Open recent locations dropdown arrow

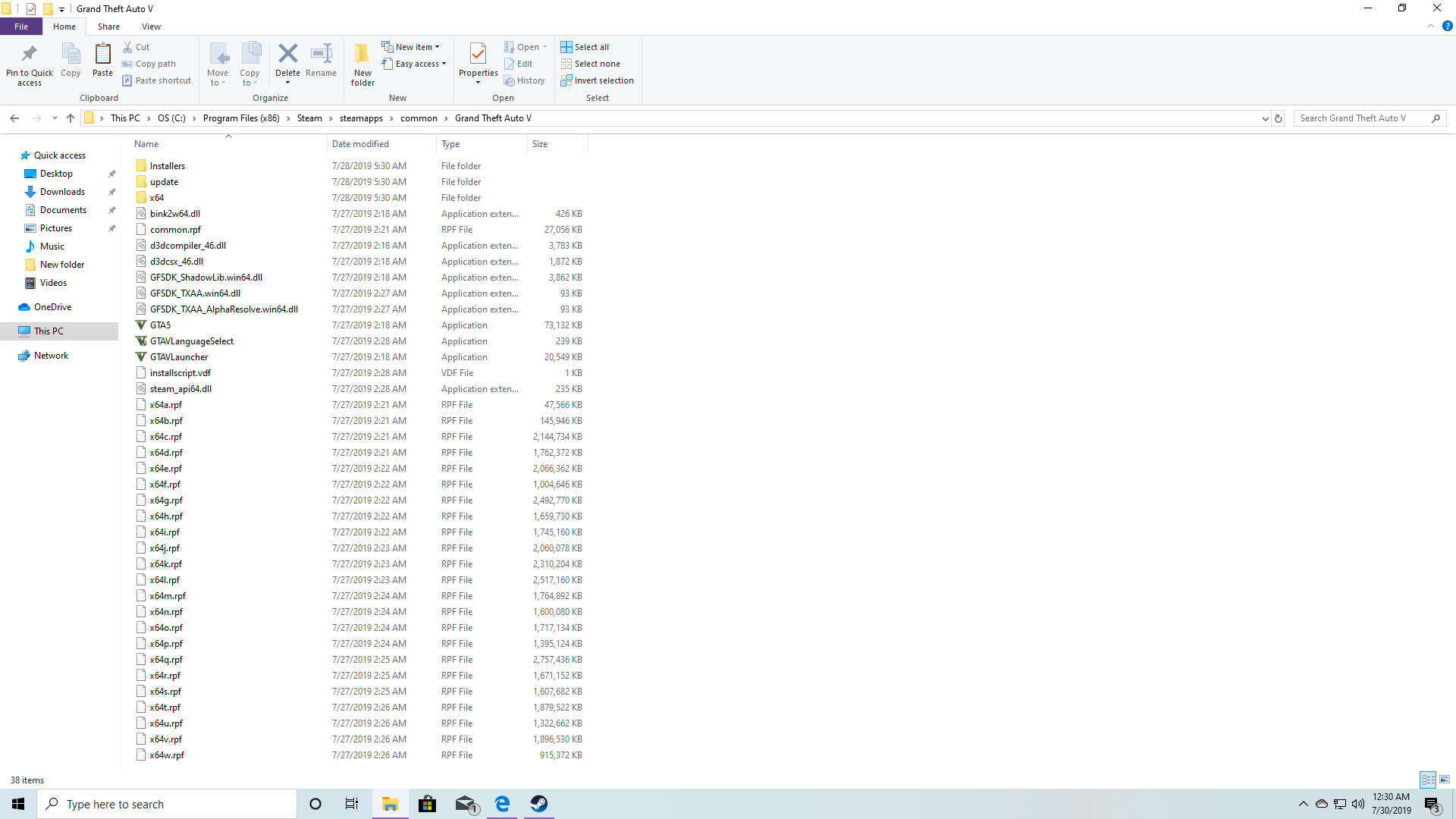coord(55,118)
